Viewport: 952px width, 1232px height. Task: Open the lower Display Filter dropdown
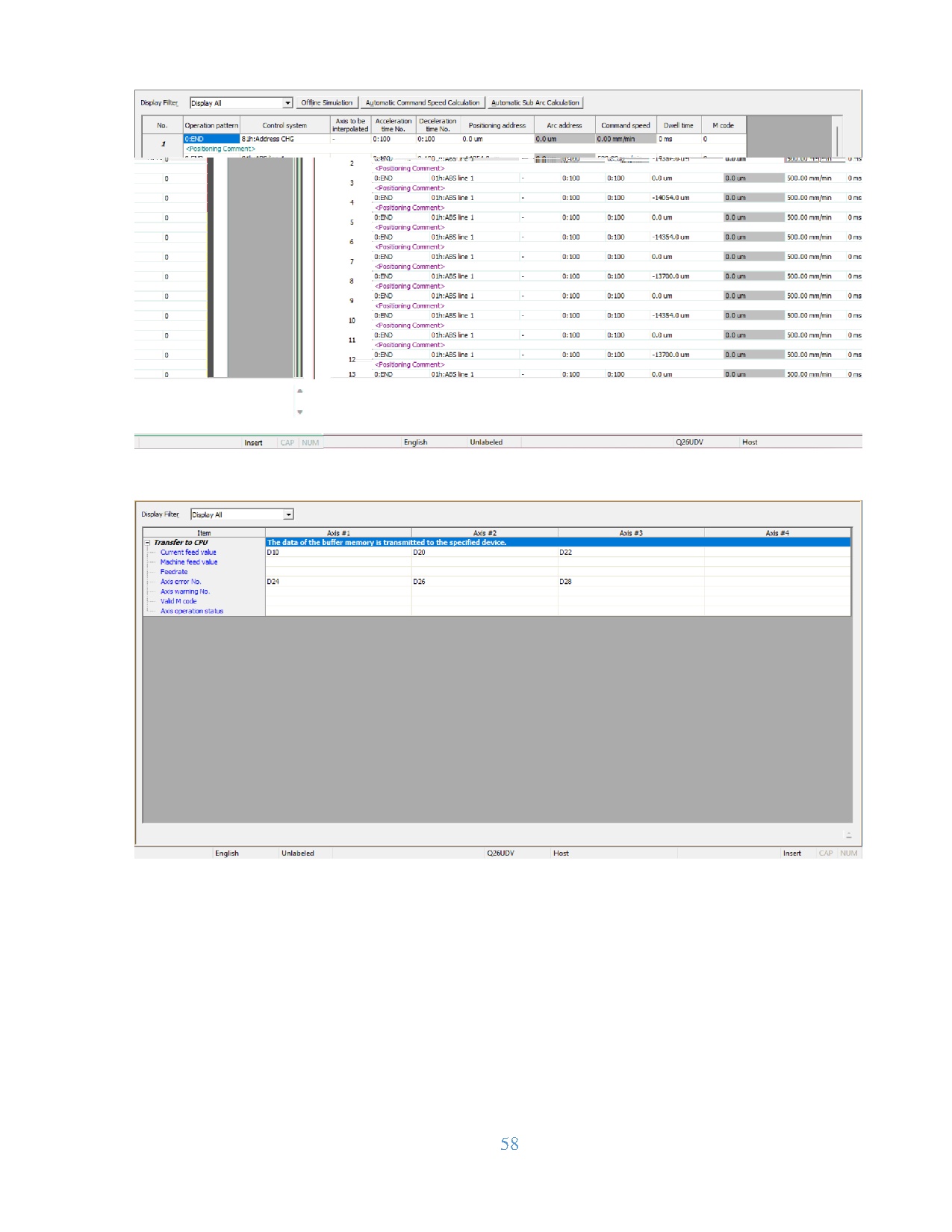(288, 514)
